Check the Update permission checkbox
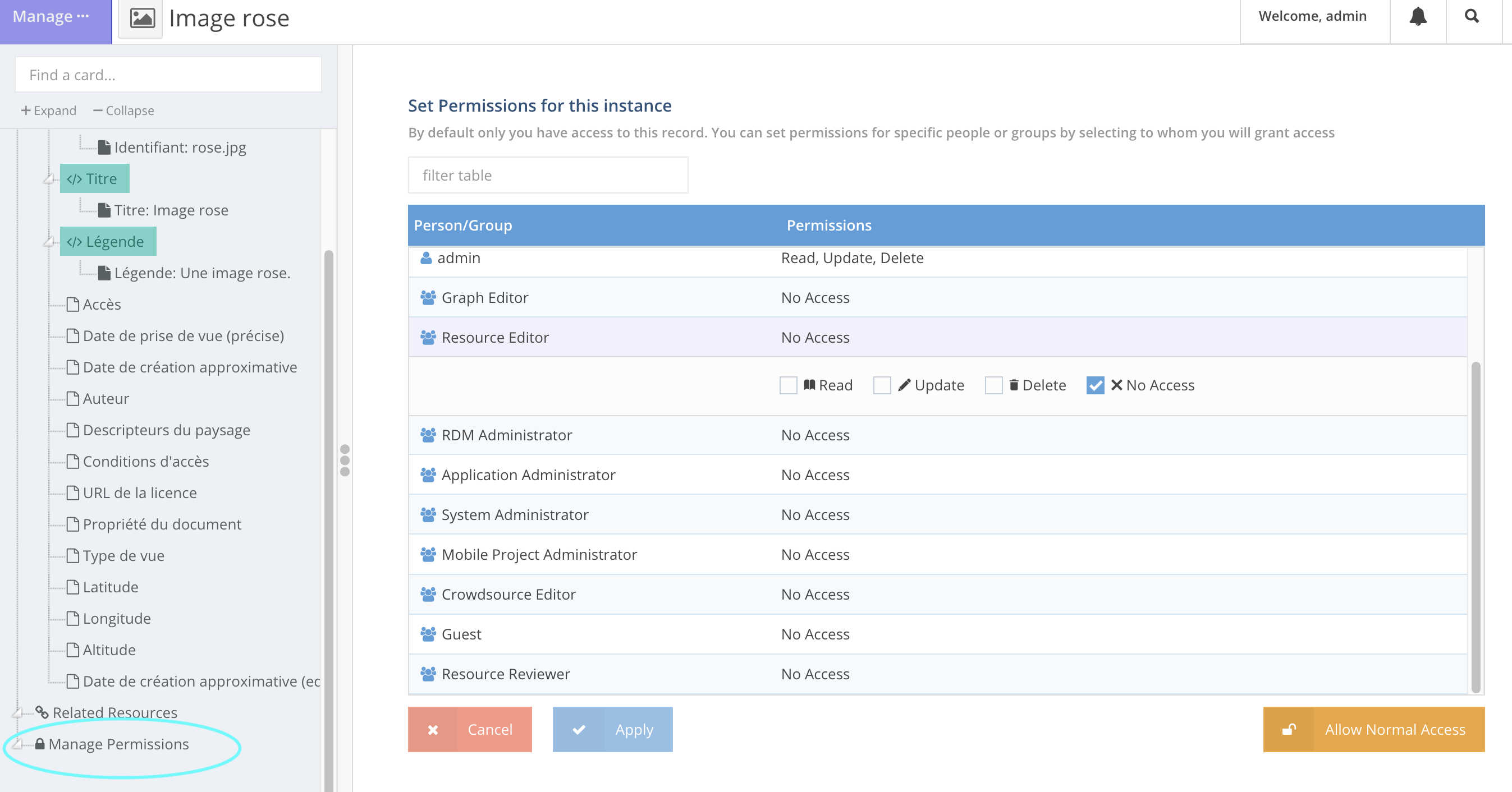 [x=882, y=385]
